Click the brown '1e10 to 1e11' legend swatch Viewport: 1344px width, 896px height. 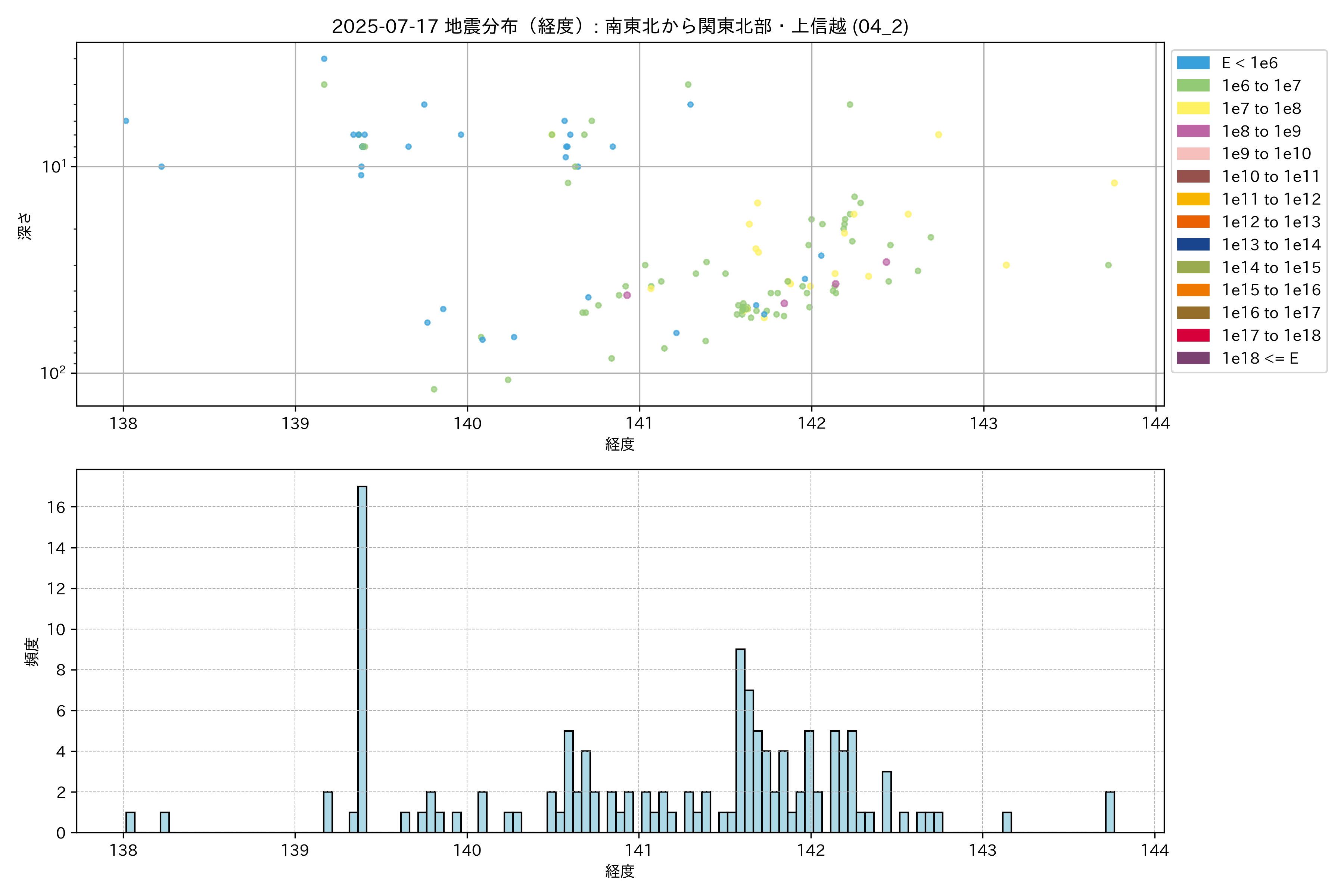point(1192,177)
